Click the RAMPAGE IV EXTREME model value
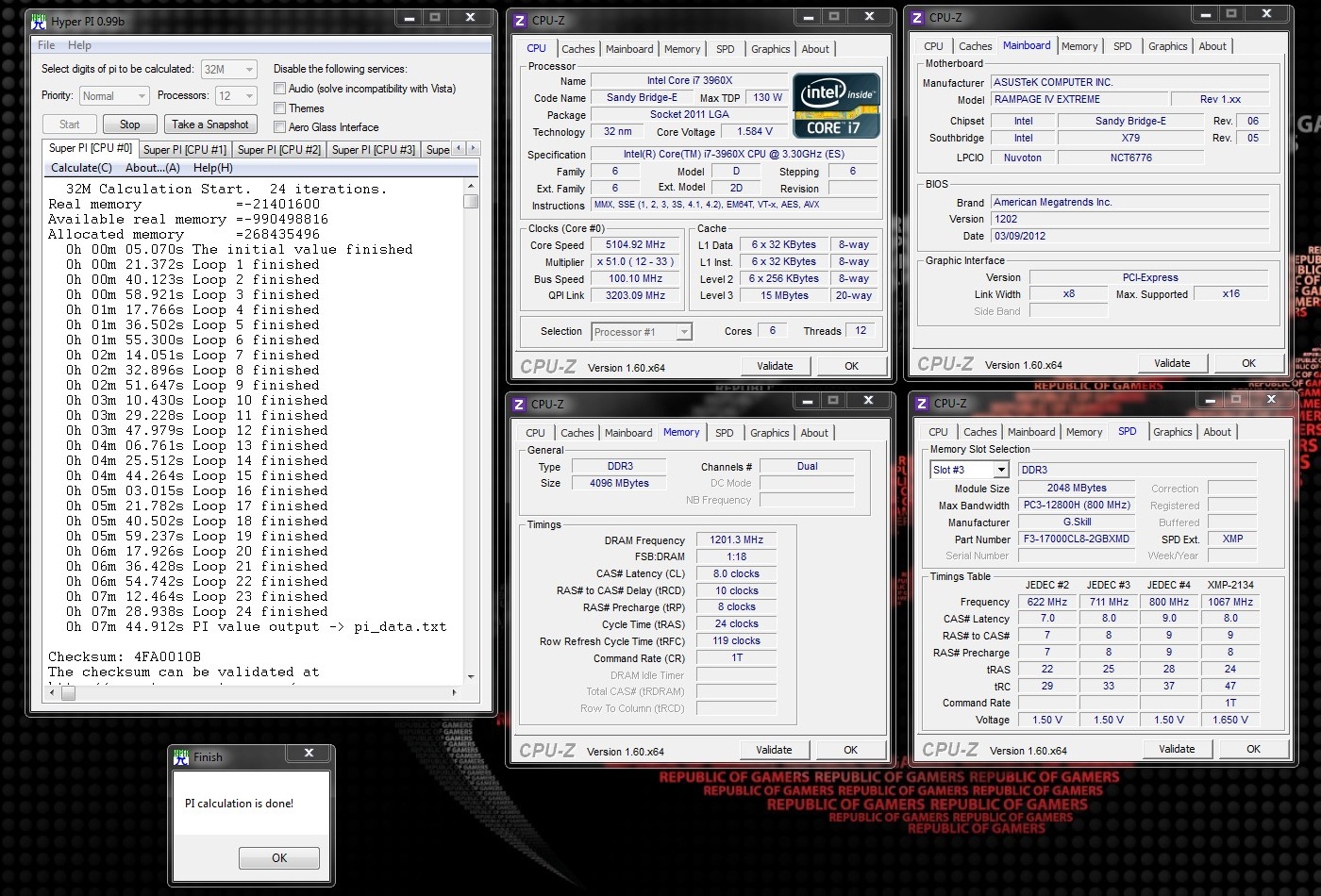The height and width of the screenshot is (896, 1321). click(x=1079, y=99)
